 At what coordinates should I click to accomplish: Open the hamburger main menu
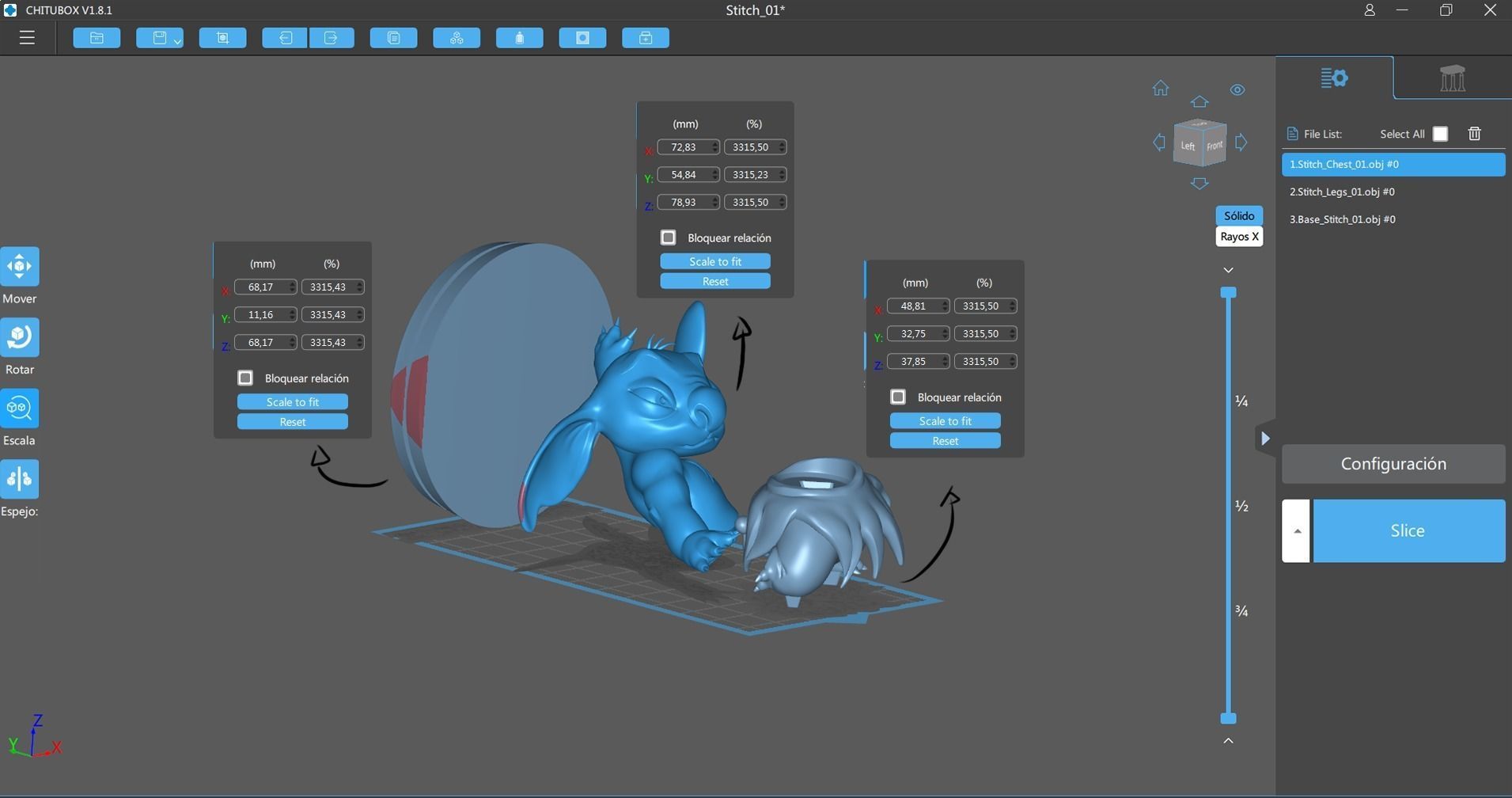coord(27,38)
